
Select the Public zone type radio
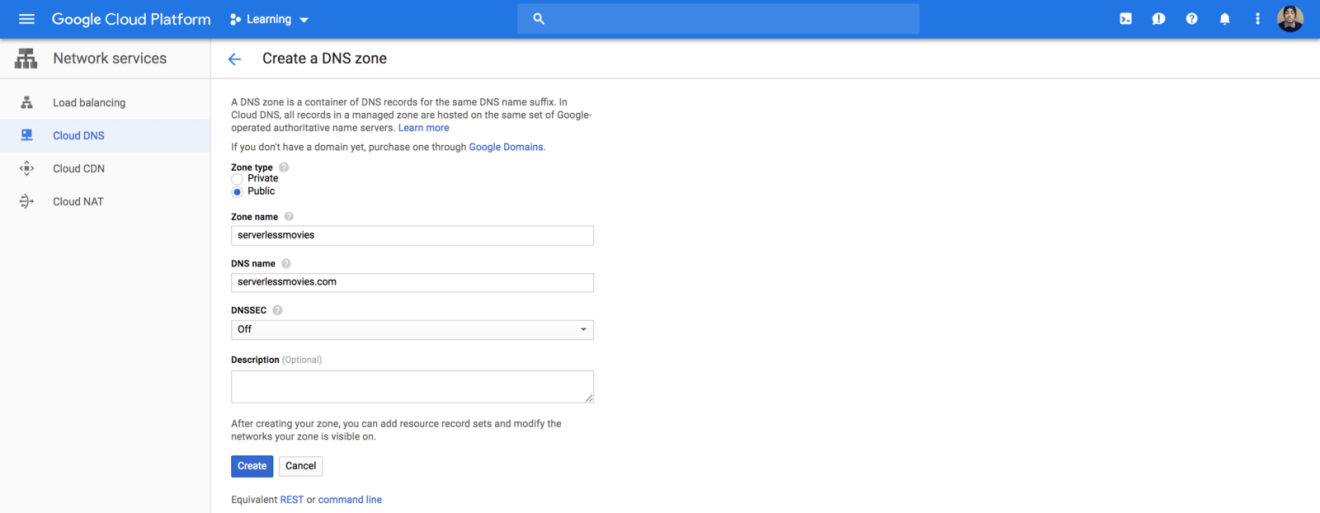pos(237,191)
